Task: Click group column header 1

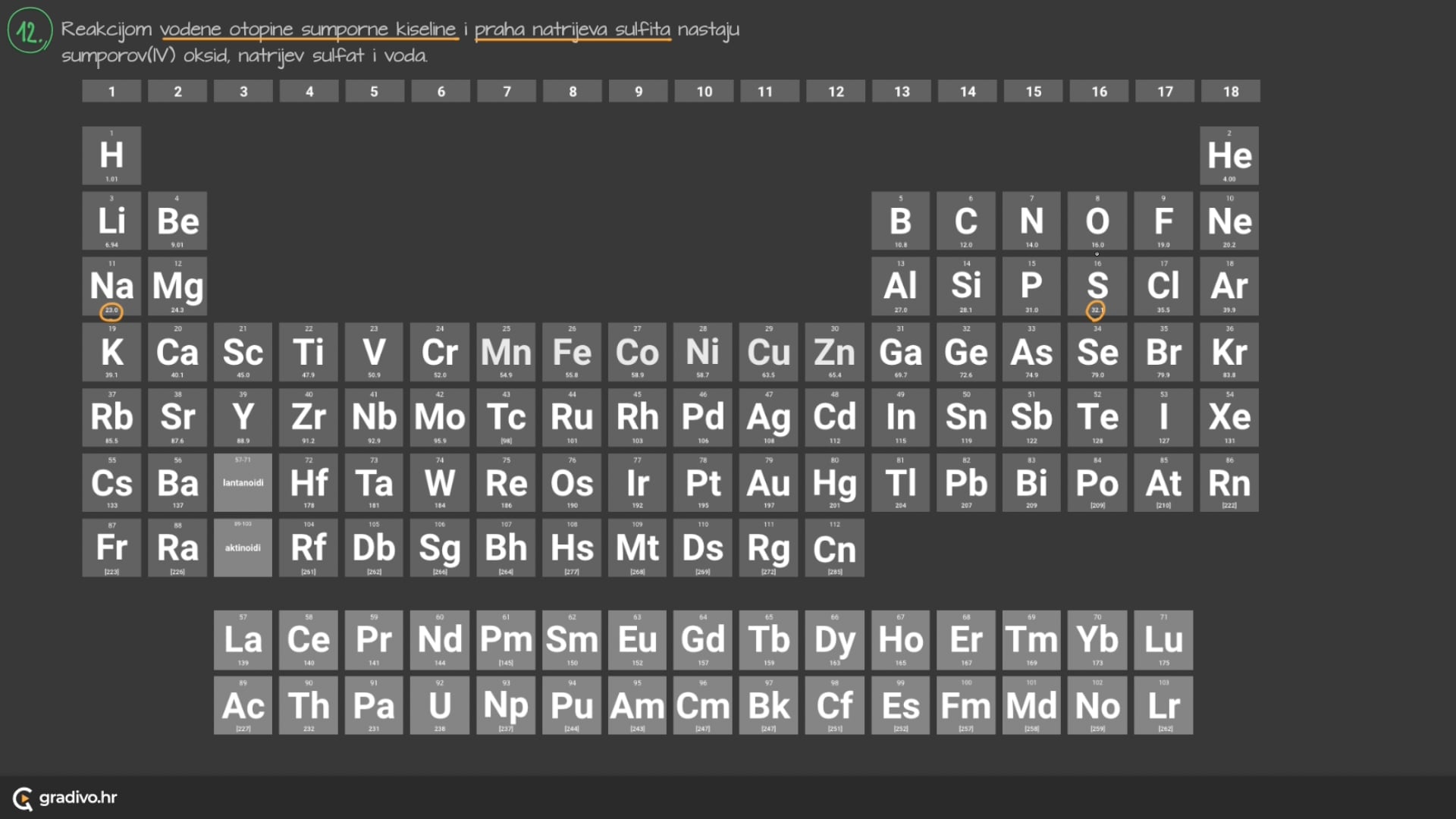Action: click(x=111, y=92)
